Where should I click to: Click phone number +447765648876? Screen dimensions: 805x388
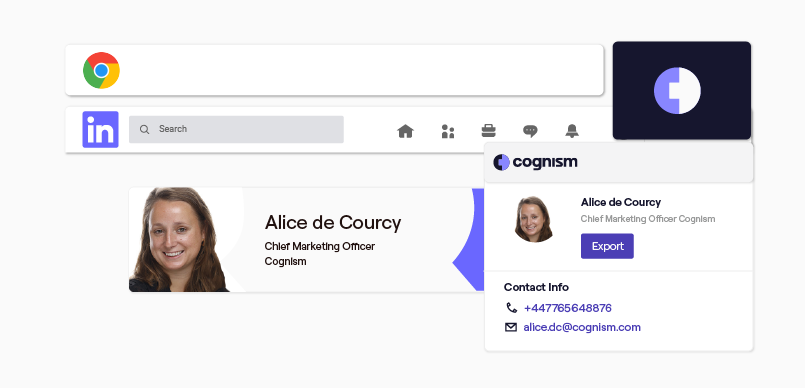point(567,308)
